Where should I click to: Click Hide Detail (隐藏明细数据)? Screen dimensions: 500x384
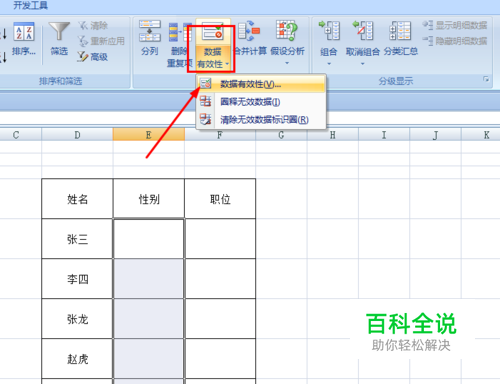(x=455, y=41)
